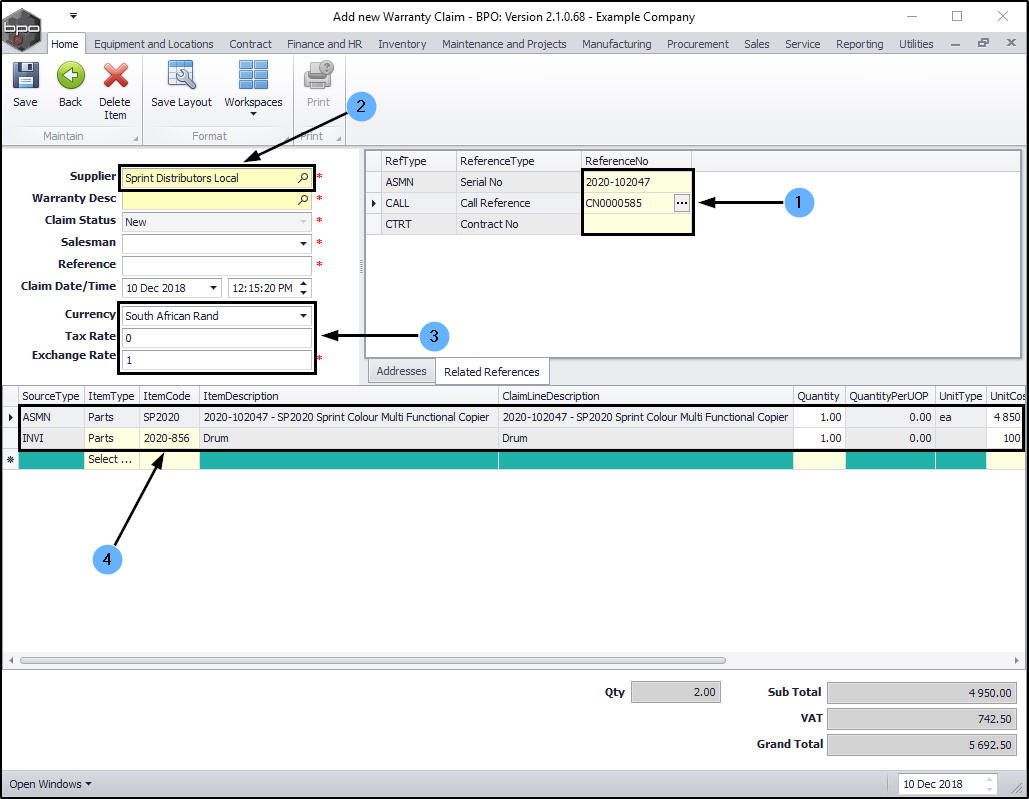The image size is (1029, 799).
Task: Open the Utilities ribbon tab
Action: (x=915, y=44)
